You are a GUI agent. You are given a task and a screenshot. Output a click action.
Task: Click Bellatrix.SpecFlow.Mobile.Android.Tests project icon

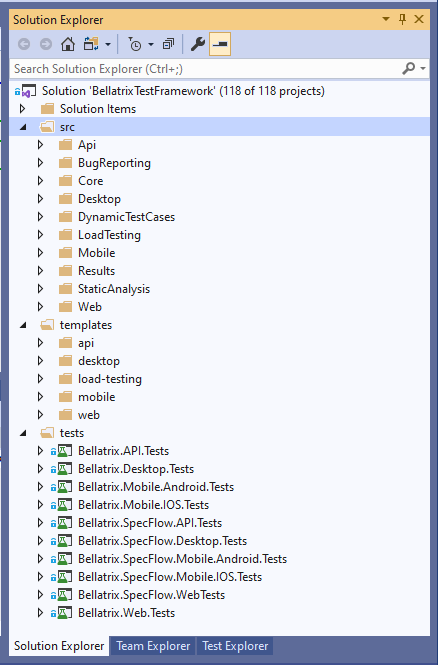coord(64,559)
